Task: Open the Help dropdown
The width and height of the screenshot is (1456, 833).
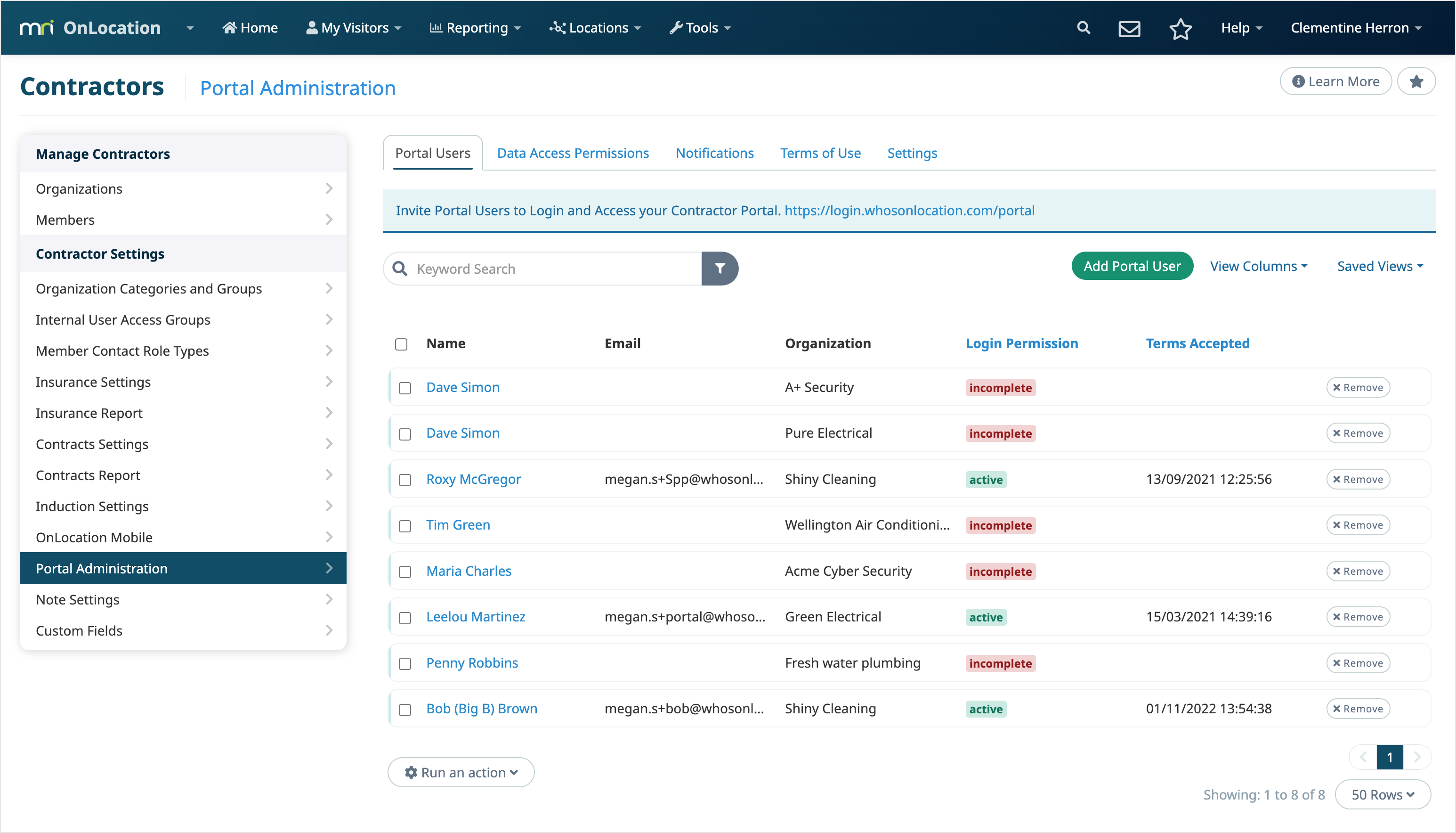Action: click(x=1242, y=27)
